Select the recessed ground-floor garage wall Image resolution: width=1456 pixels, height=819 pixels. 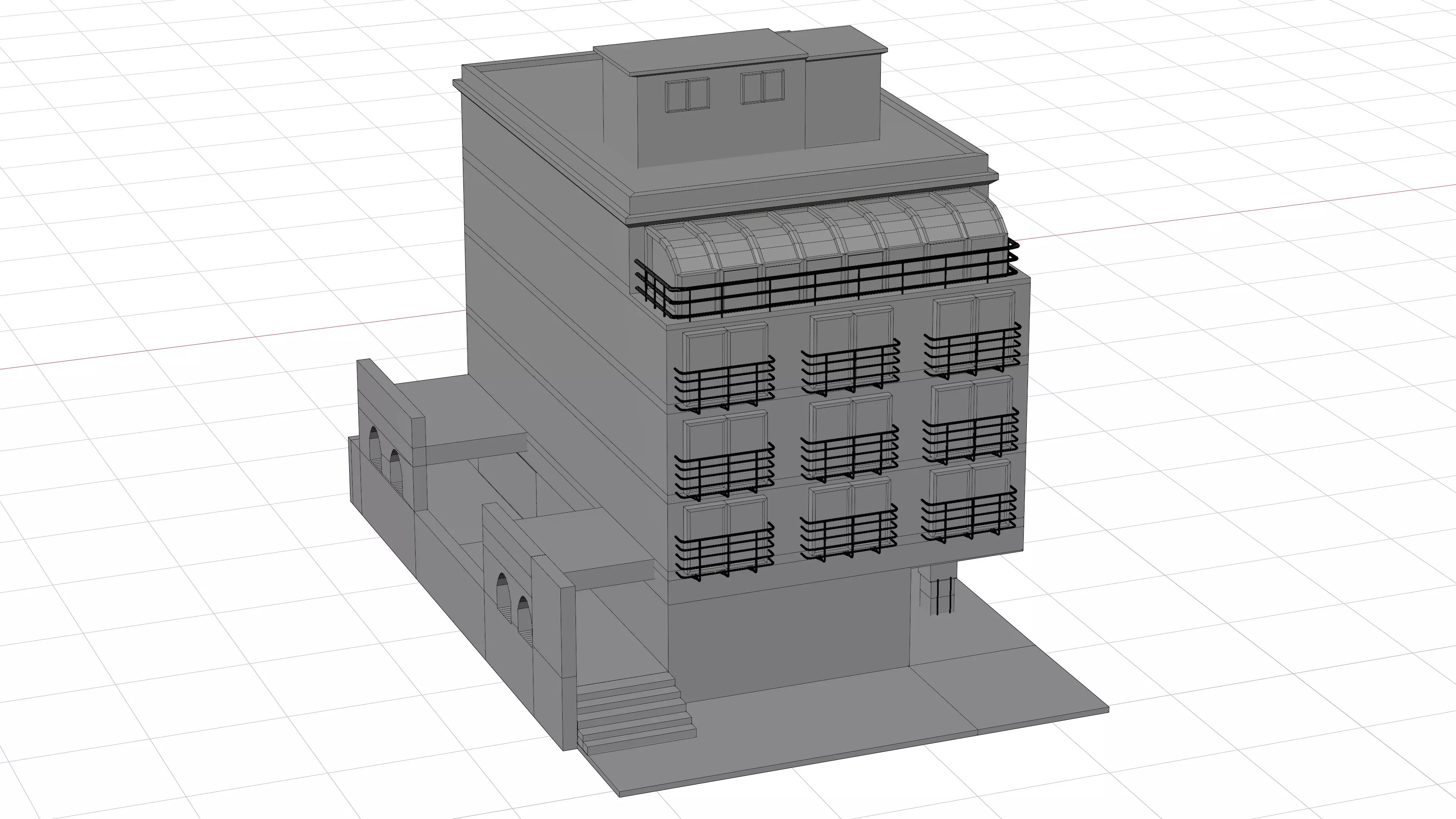[x=789, y=635]
